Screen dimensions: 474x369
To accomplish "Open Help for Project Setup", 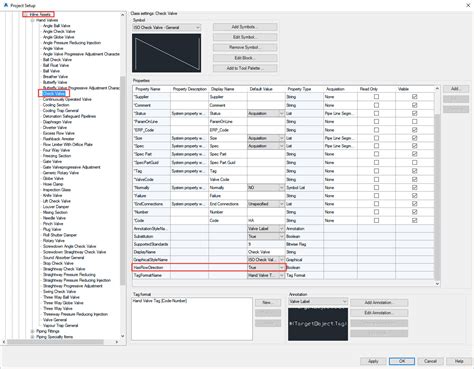I will pyautogui.click(x=459, y=361).
